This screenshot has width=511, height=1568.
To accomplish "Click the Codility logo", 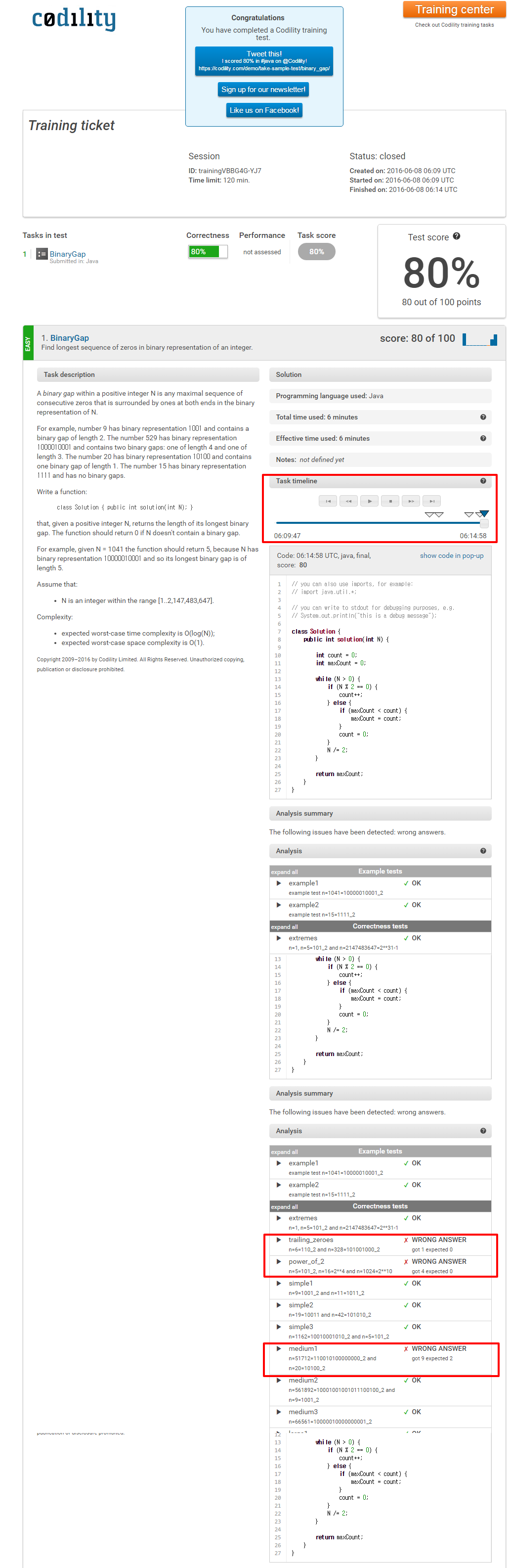I will pyautogui.click(x=73, y=19).
